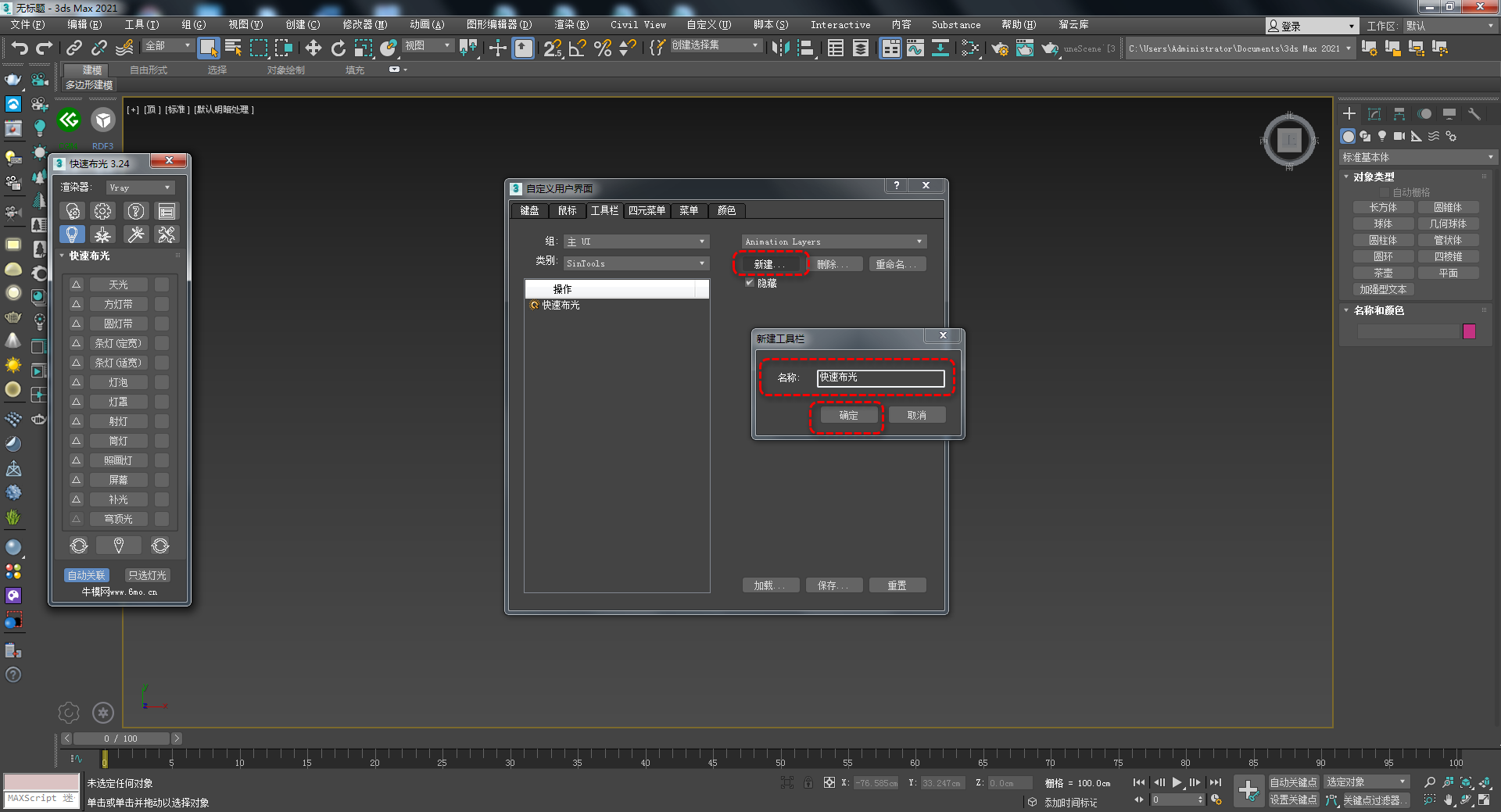Open the 渲染(R) menu

(571, 25)
